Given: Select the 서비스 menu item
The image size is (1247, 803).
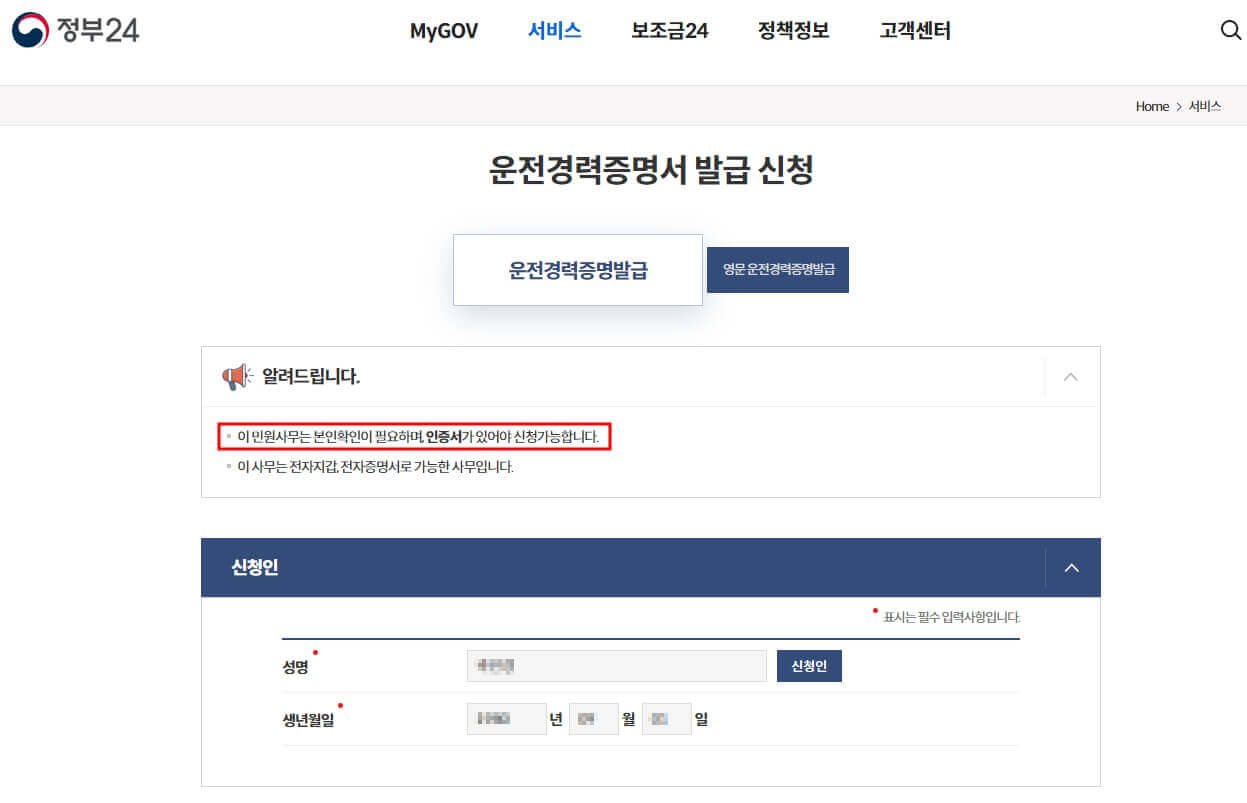Looking at the screenshot, I should [554, 31].
